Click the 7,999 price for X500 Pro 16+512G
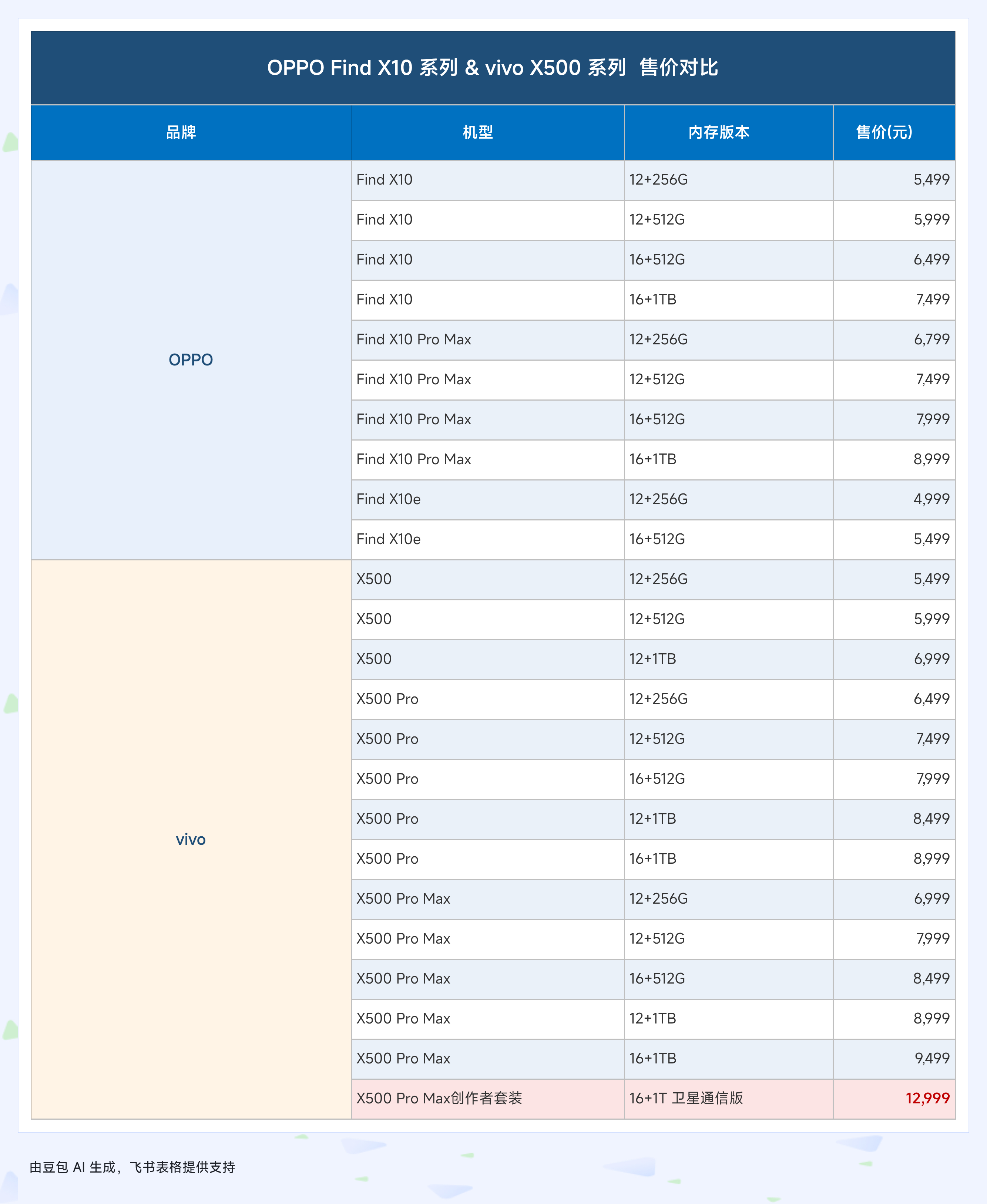 coord(894,779)
